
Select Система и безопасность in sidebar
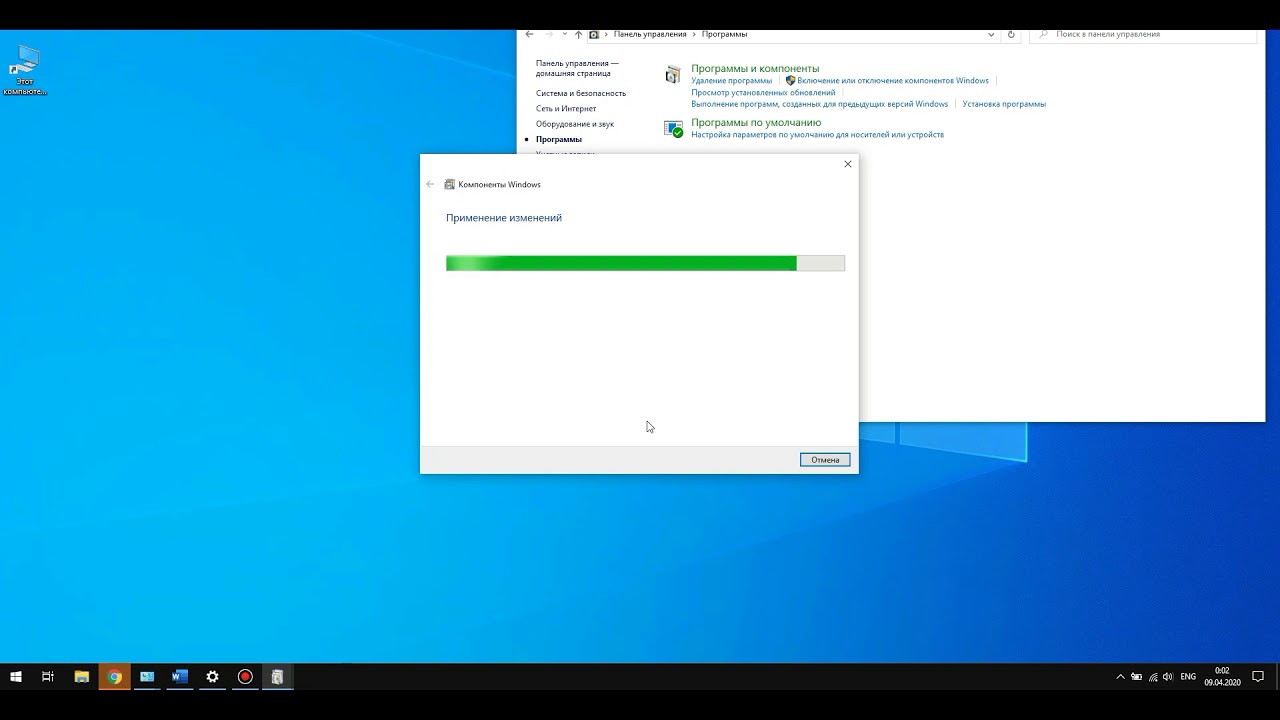581,93
